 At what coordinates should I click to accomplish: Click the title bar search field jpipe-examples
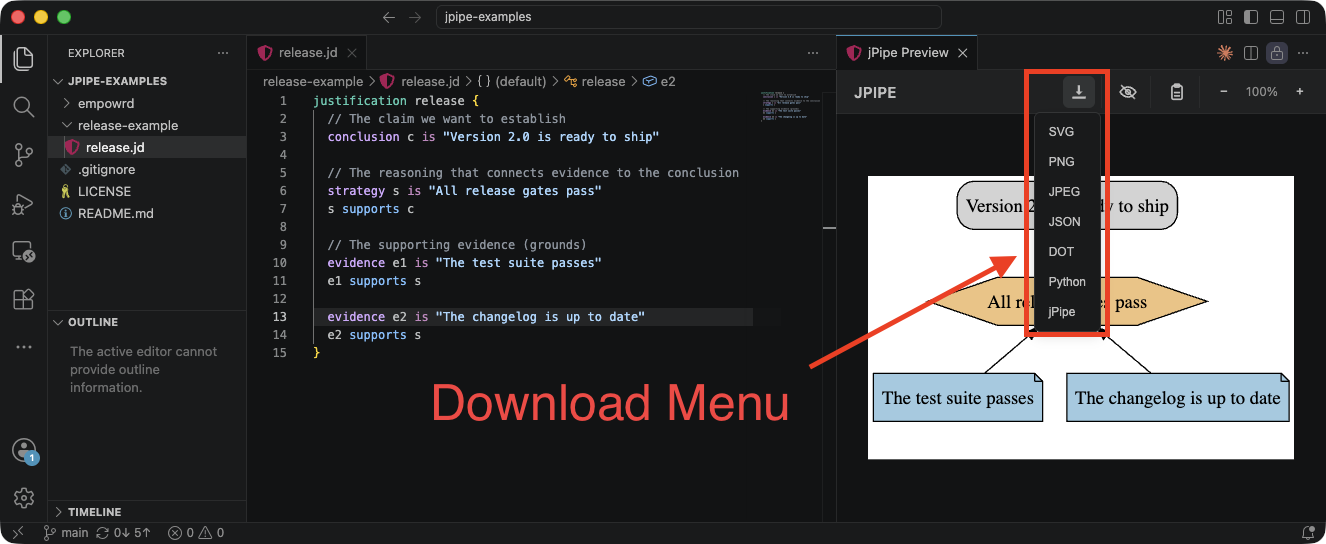[x=689, y=17]
